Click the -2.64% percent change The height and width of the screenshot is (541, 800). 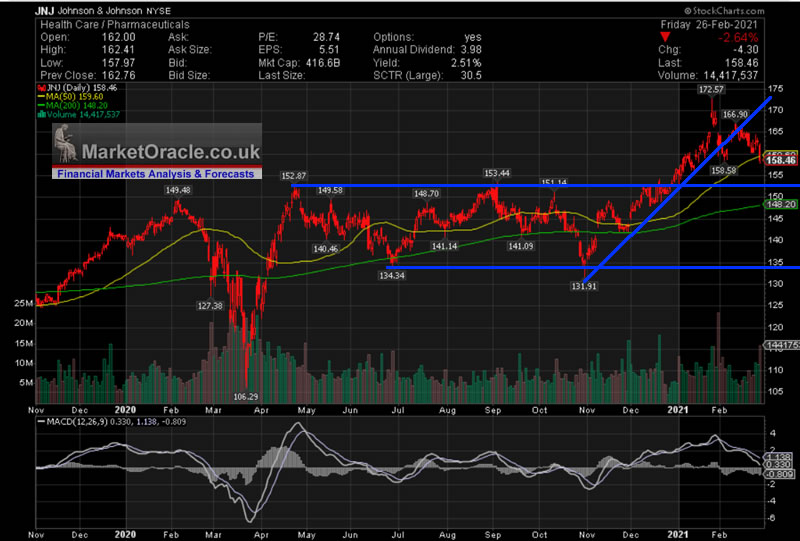(x=737, y=37)
